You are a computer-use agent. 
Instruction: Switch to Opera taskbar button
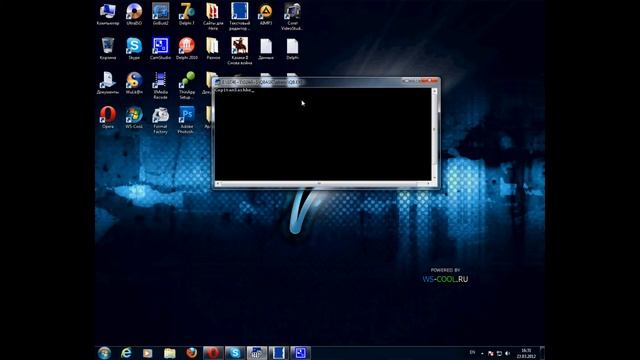pyautogui.click(x=213, y=353)
